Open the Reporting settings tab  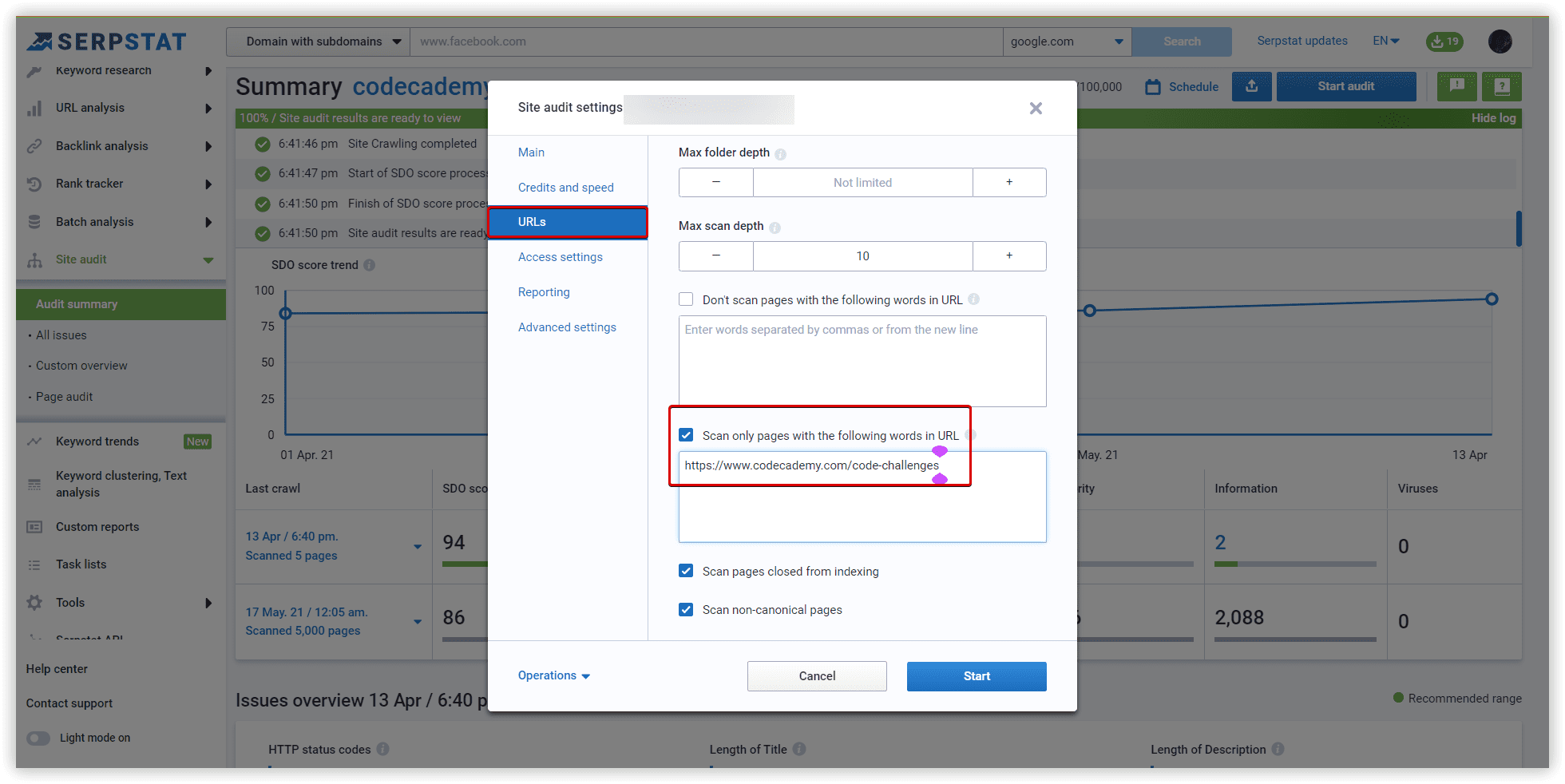coord(544,292)
